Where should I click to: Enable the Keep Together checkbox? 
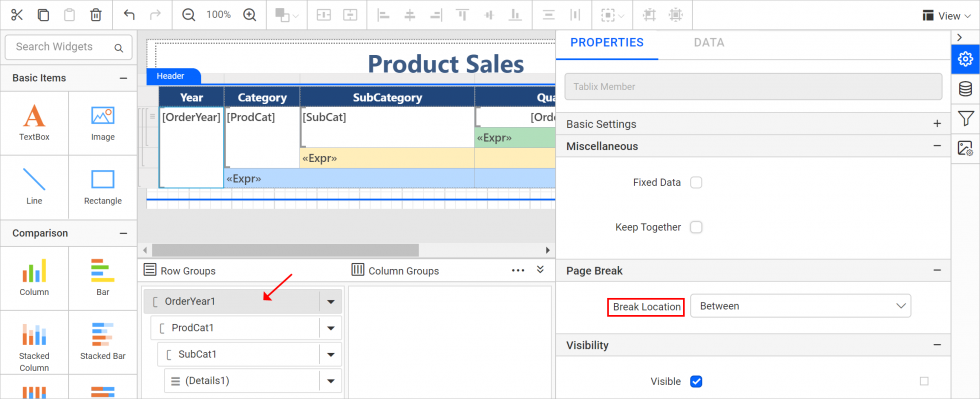(696, 227)
